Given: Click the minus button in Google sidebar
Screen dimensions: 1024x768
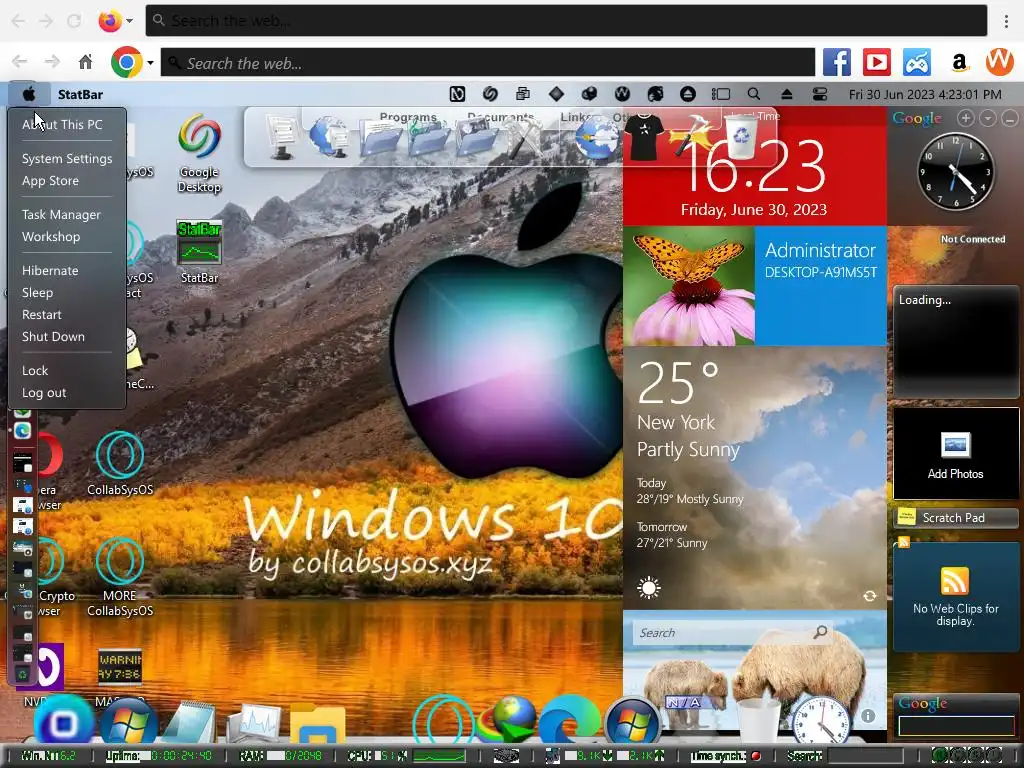Looking at the screenshot, I should pyautogui.click(x=1010, y=118).
